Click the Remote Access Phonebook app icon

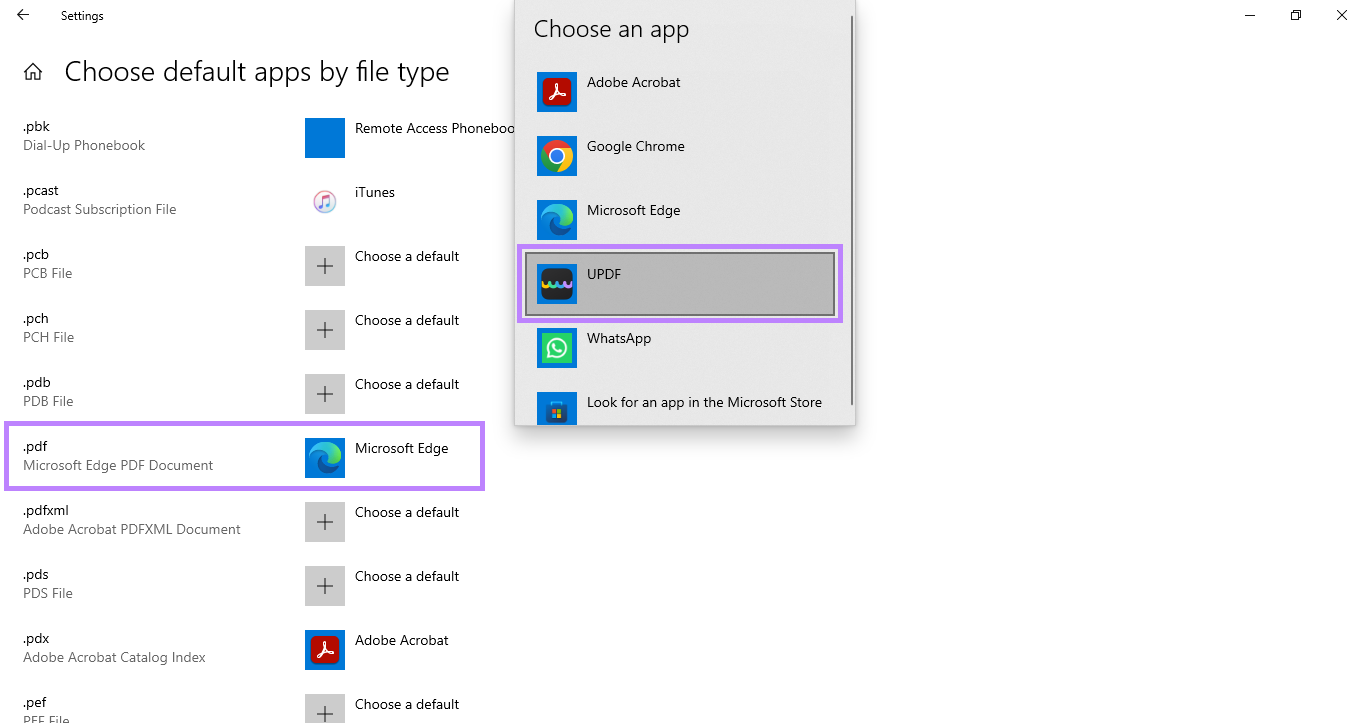coord(324,137)
